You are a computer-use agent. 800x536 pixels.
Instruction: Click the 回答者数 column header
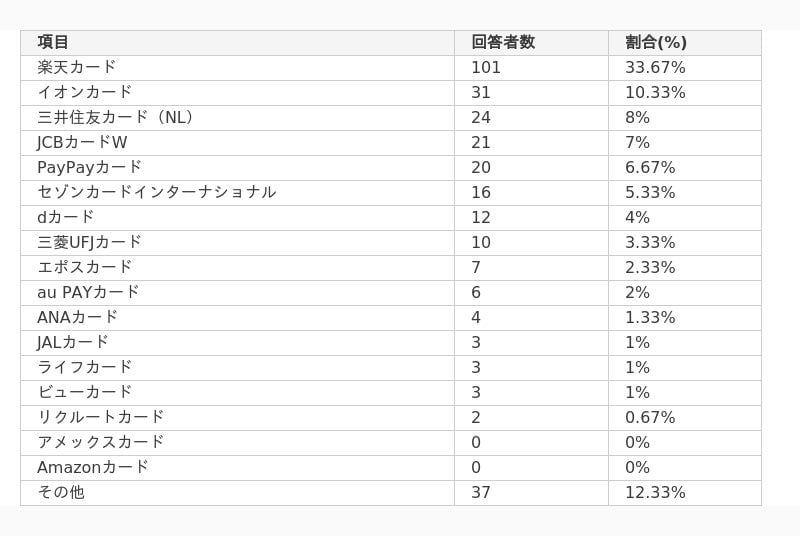tap(503, 42)
